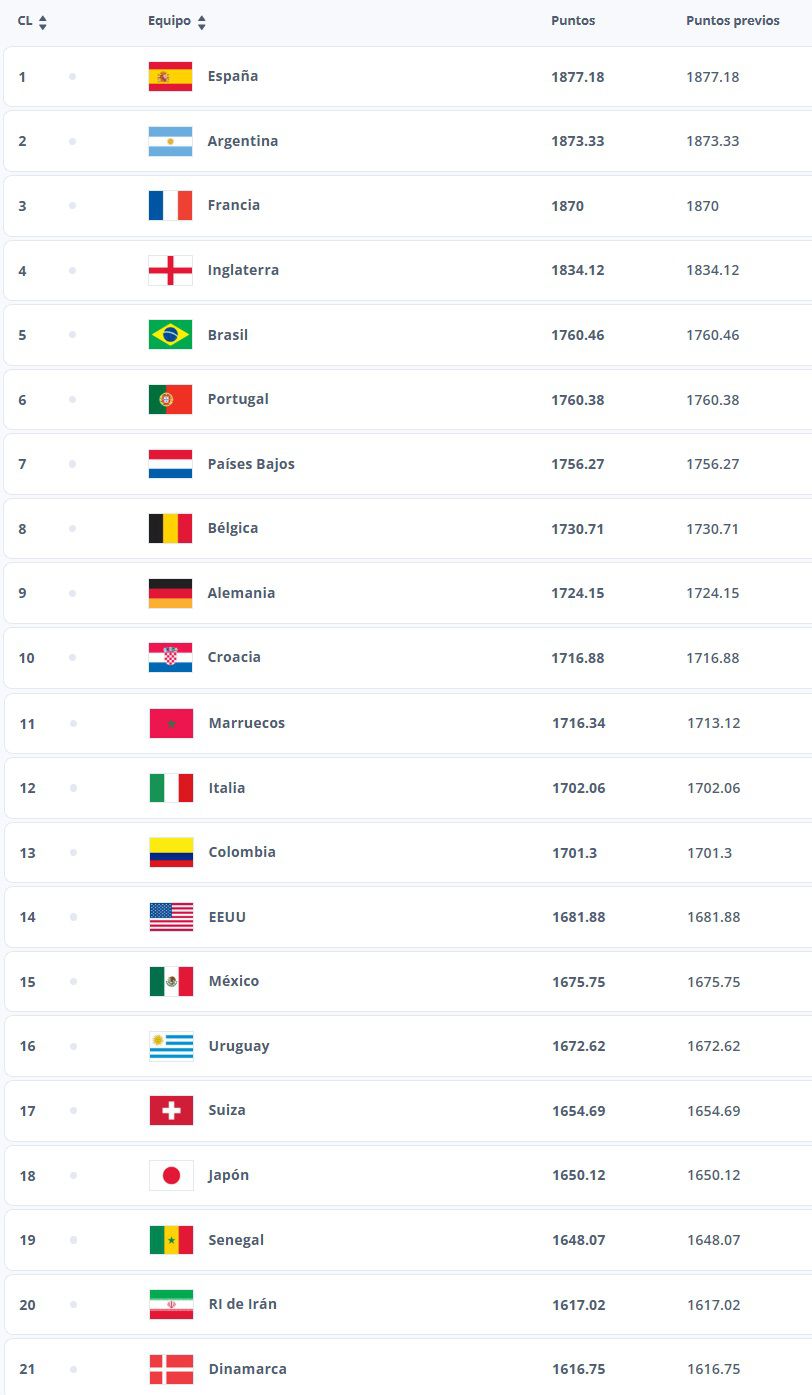Select the Puntos column header
This screenshot has height=1395, width=812.
(x=573, y=20)
